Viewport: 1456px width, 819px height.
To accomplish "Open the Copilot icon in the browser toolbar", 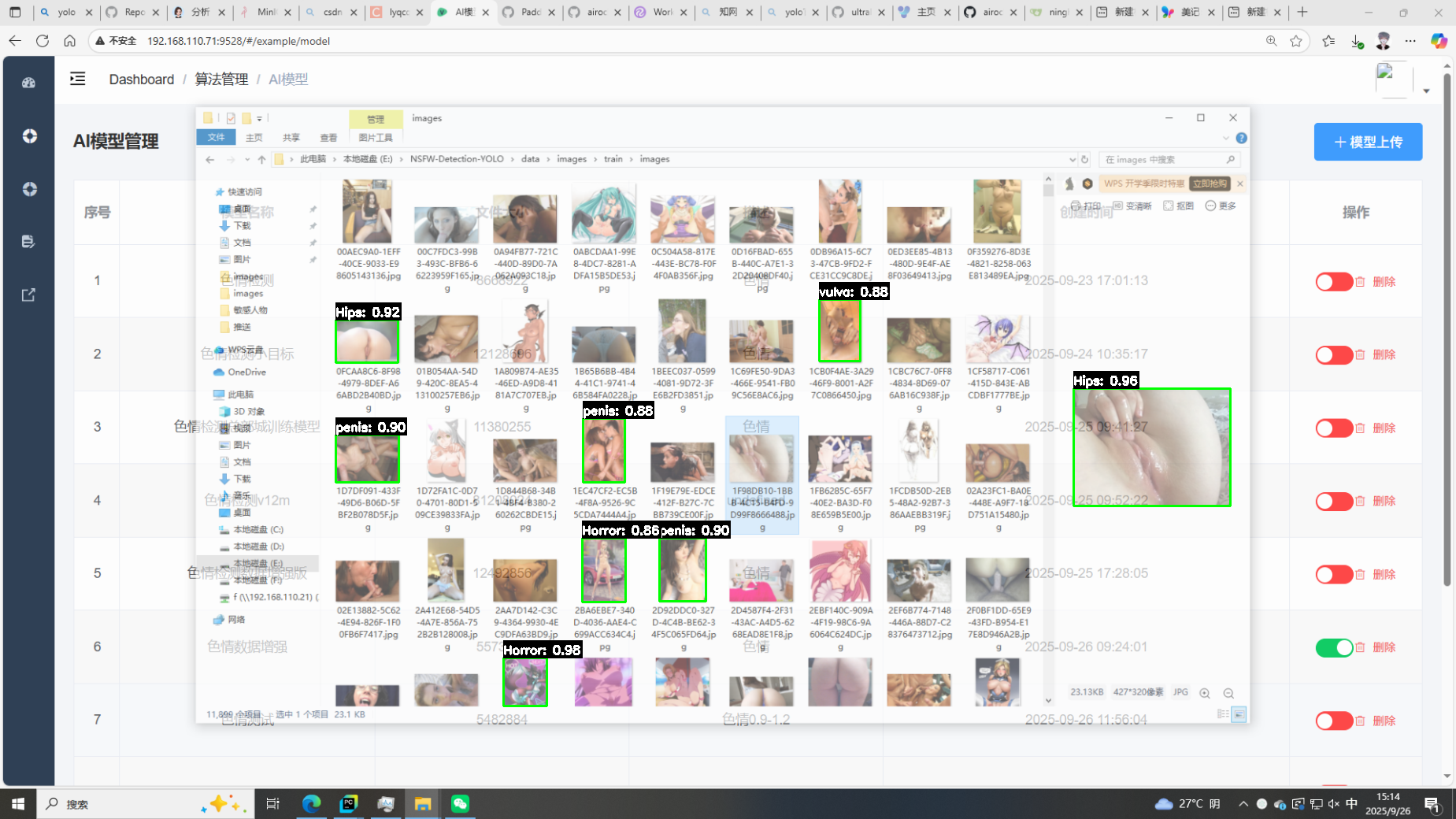I will (1439, 41).
